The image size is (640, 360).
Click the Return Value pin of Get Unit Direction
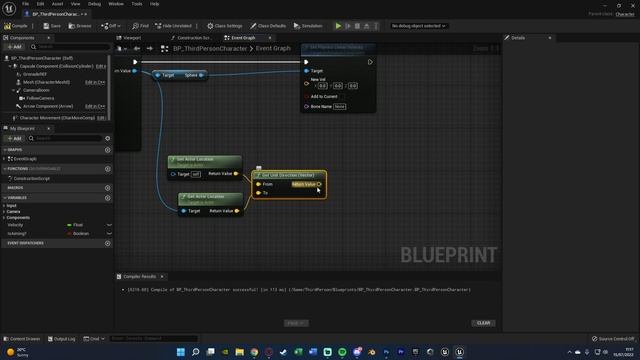coord(319,184)
